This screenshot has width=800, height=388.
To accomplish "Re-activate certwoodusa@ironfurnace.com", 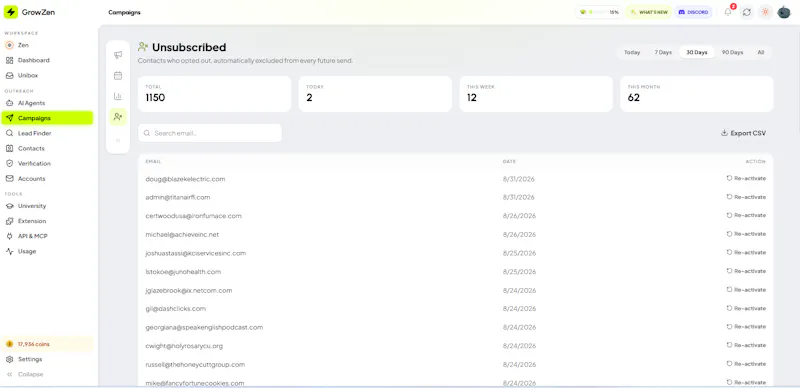I will [746, 215].
